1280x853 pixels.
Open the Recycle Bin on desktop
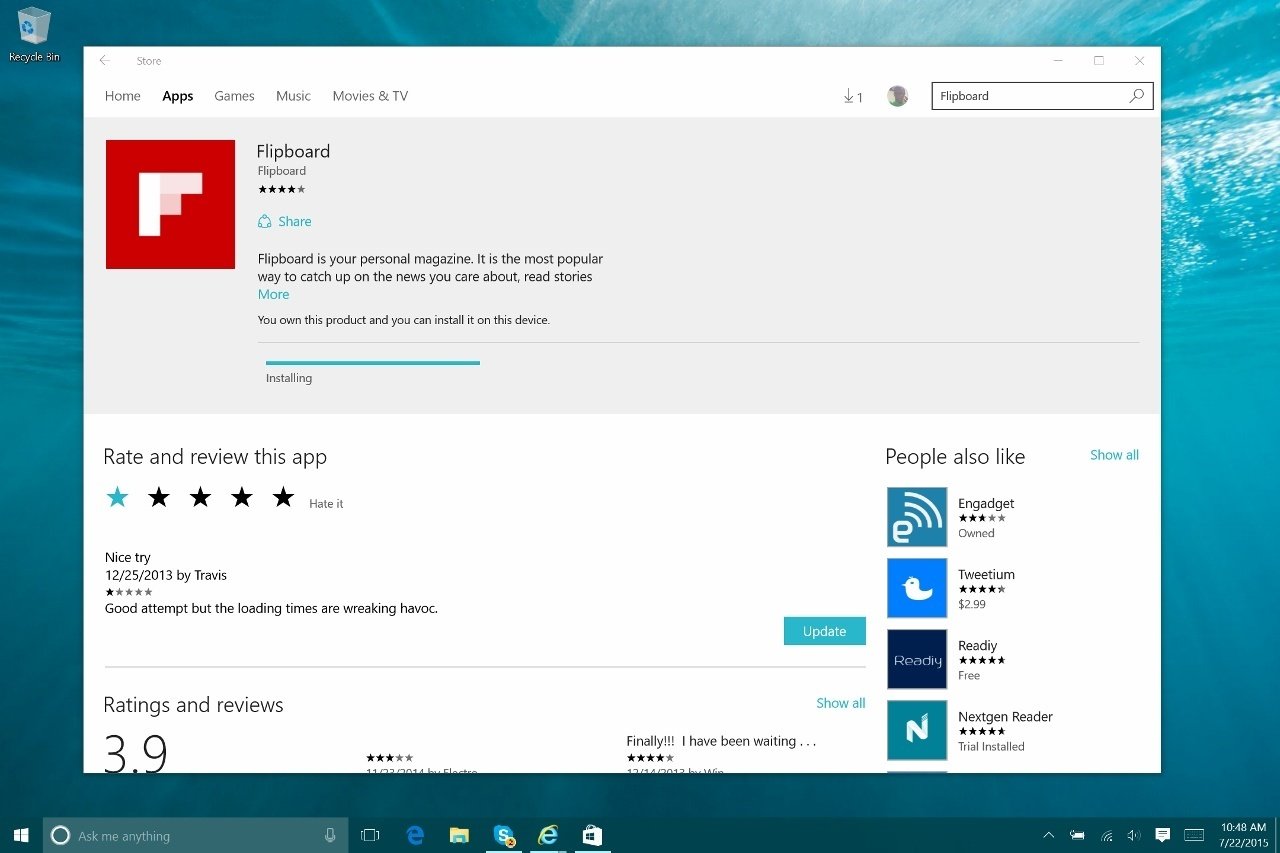click(34, 34)
